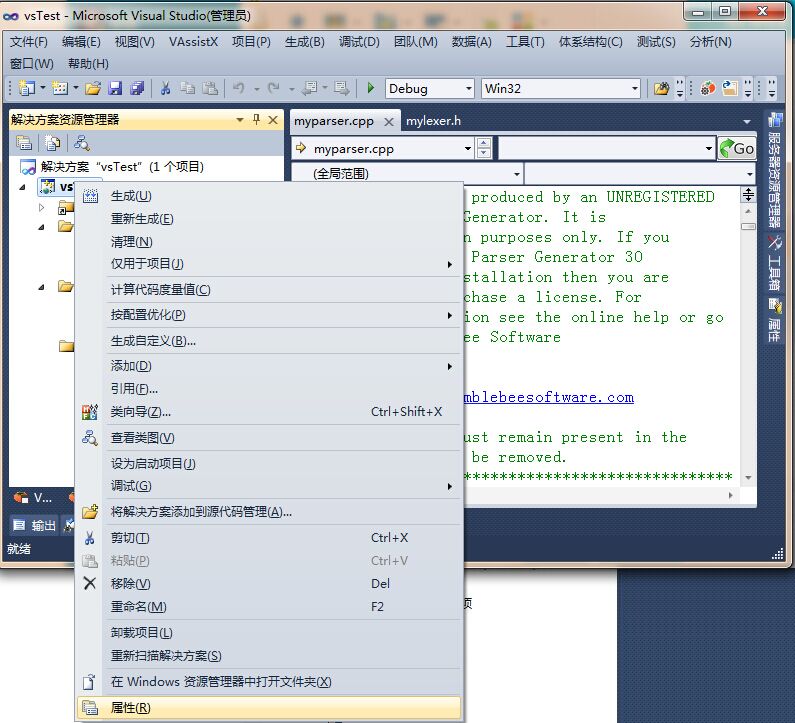
Task: Click the Visual Assist gear-tomato toolbar icon
Action: [708, 88]
